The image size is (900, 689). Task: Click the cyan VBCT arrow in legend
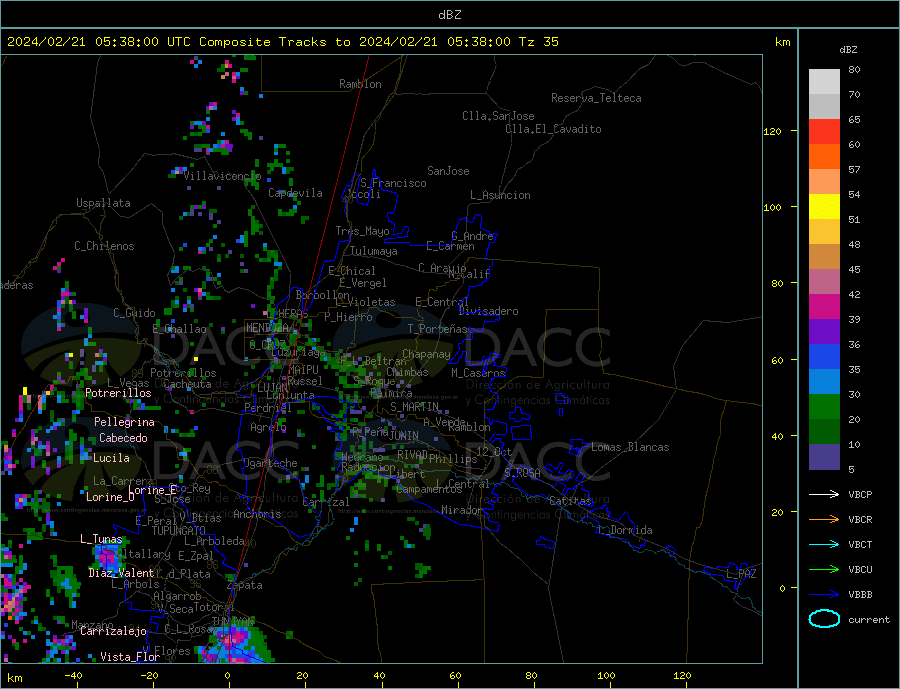pos(824,544)
